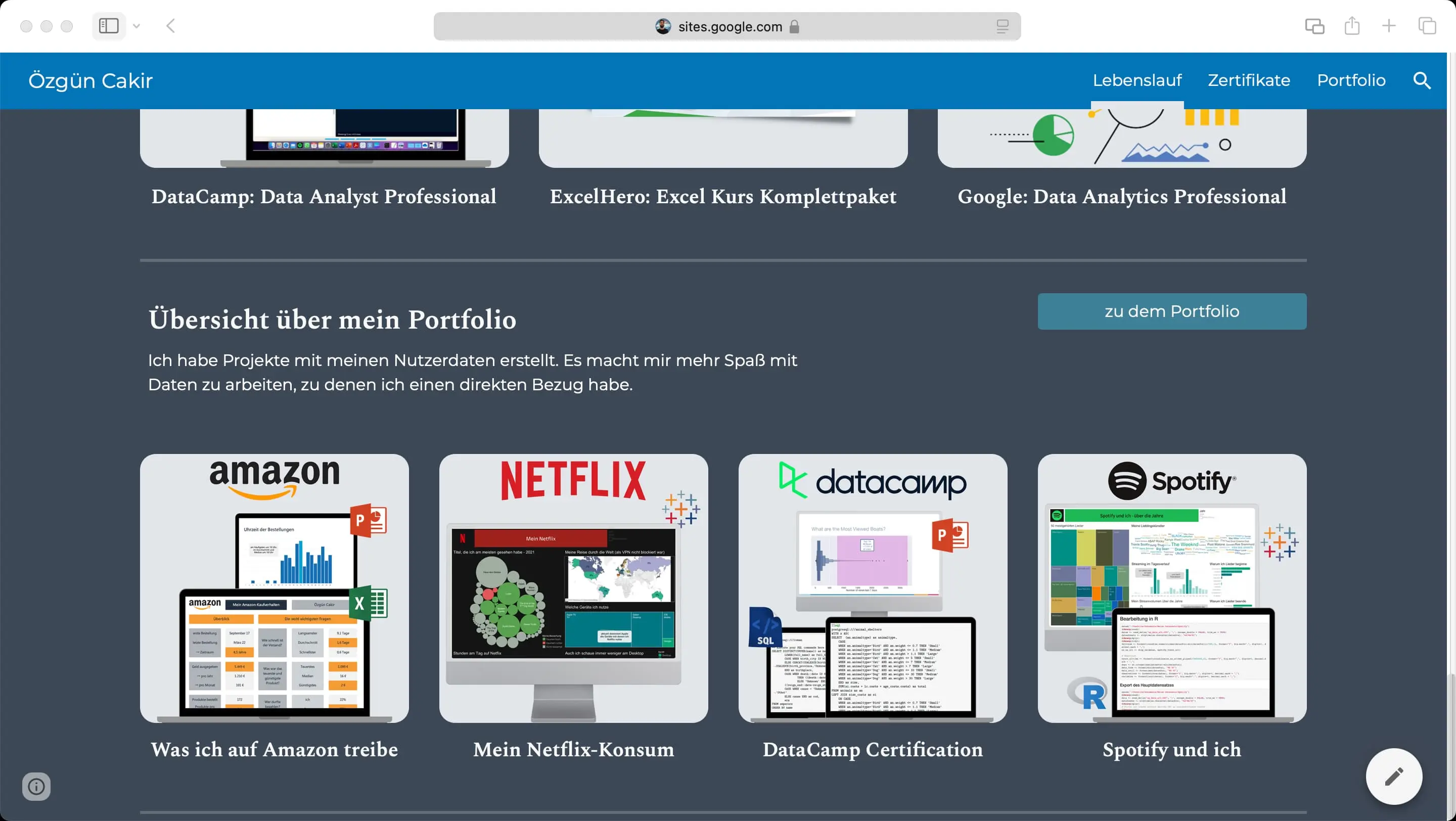
Task: Open the Amazon project card image
Action: pyautogui.click(x=274, y=588)
